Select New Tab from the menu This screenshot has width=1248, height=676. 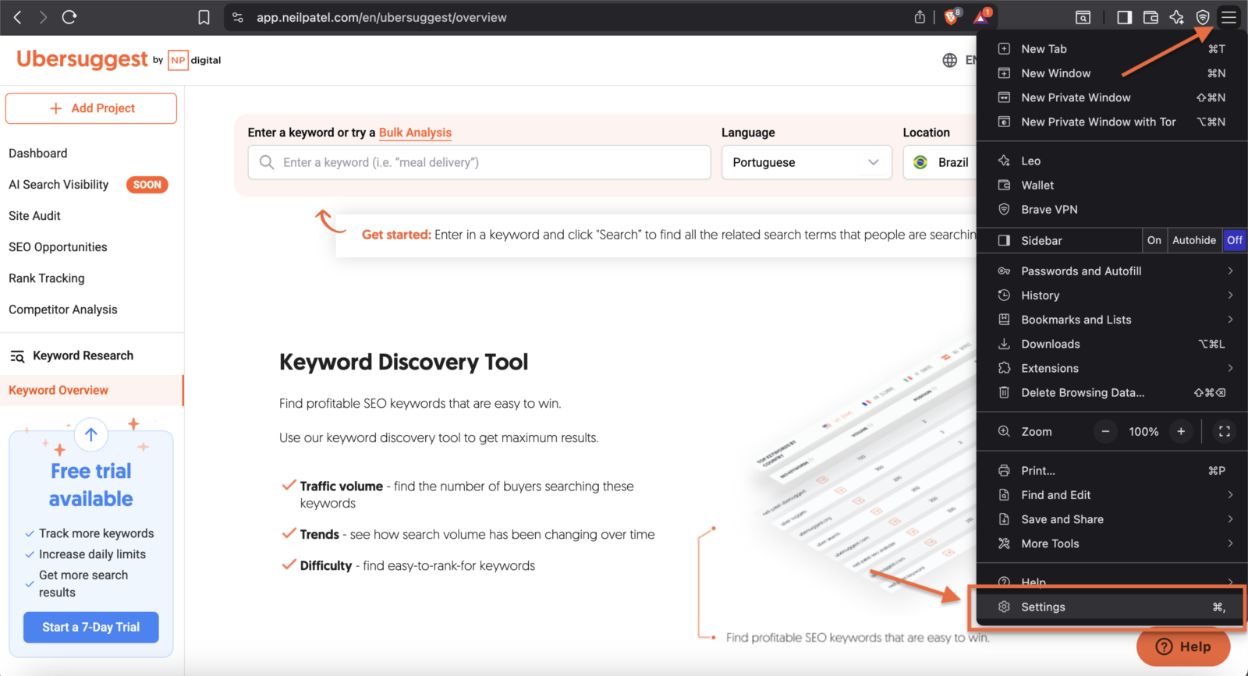1112,49
